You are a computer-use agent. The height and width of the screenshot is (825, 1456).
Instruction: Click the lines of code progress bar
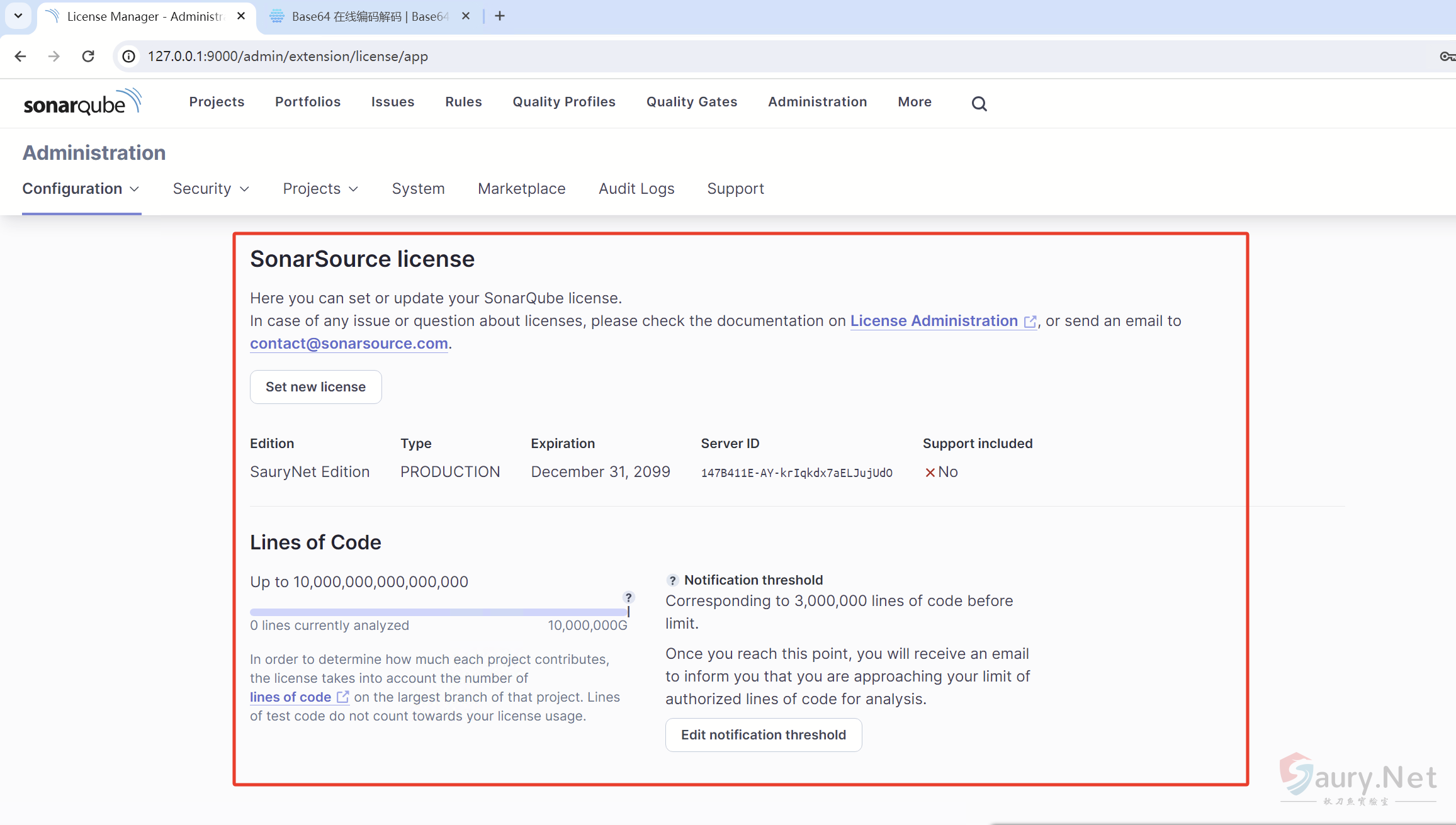pos(438,612)
